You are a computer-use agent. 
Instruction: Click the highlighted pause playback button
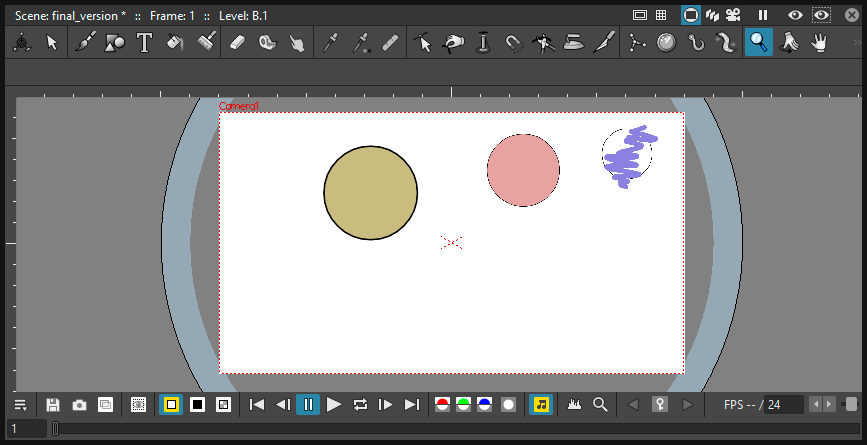click(x=308, y=405)
